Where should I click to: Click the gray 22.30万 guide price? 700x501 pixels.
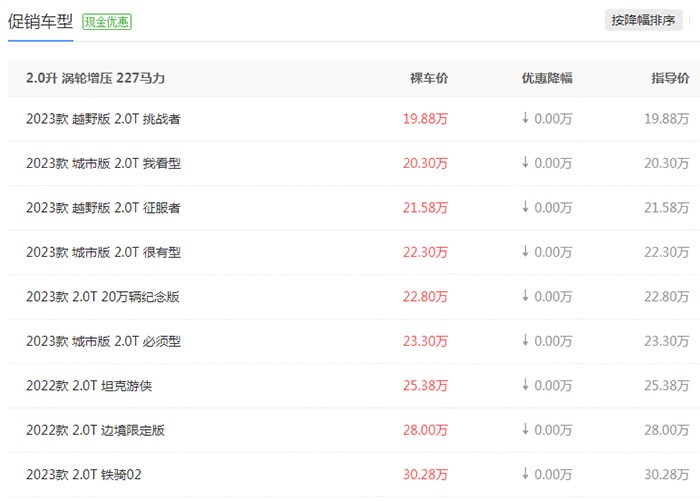[667, 252]
